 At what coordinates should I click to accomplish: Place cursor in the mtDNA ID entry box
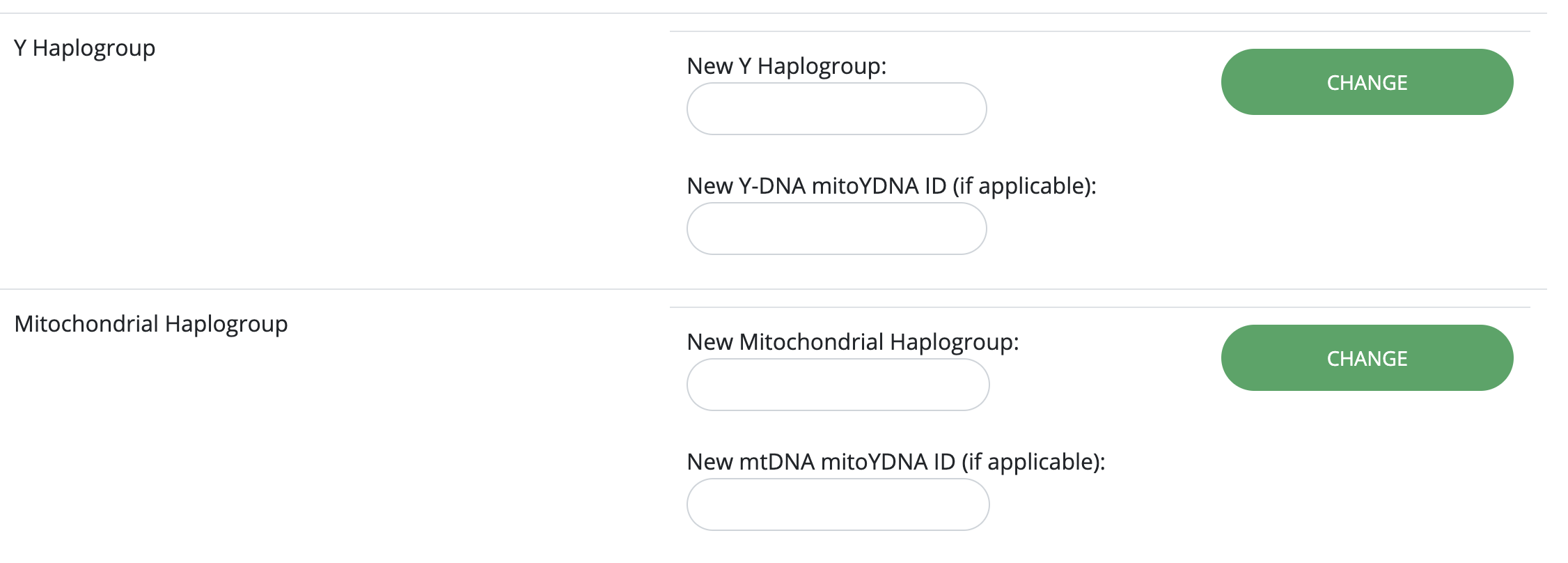click(x=838, y=504)
